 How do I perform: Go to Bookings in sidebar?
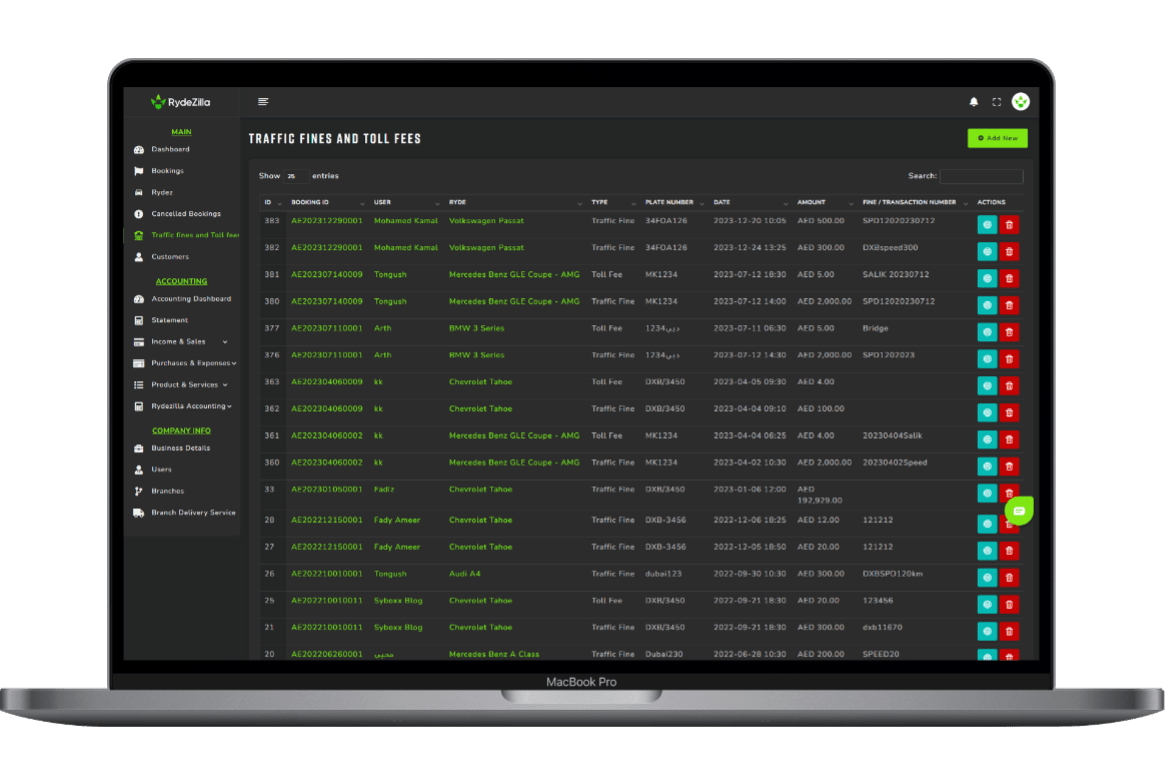click(167, 171)
